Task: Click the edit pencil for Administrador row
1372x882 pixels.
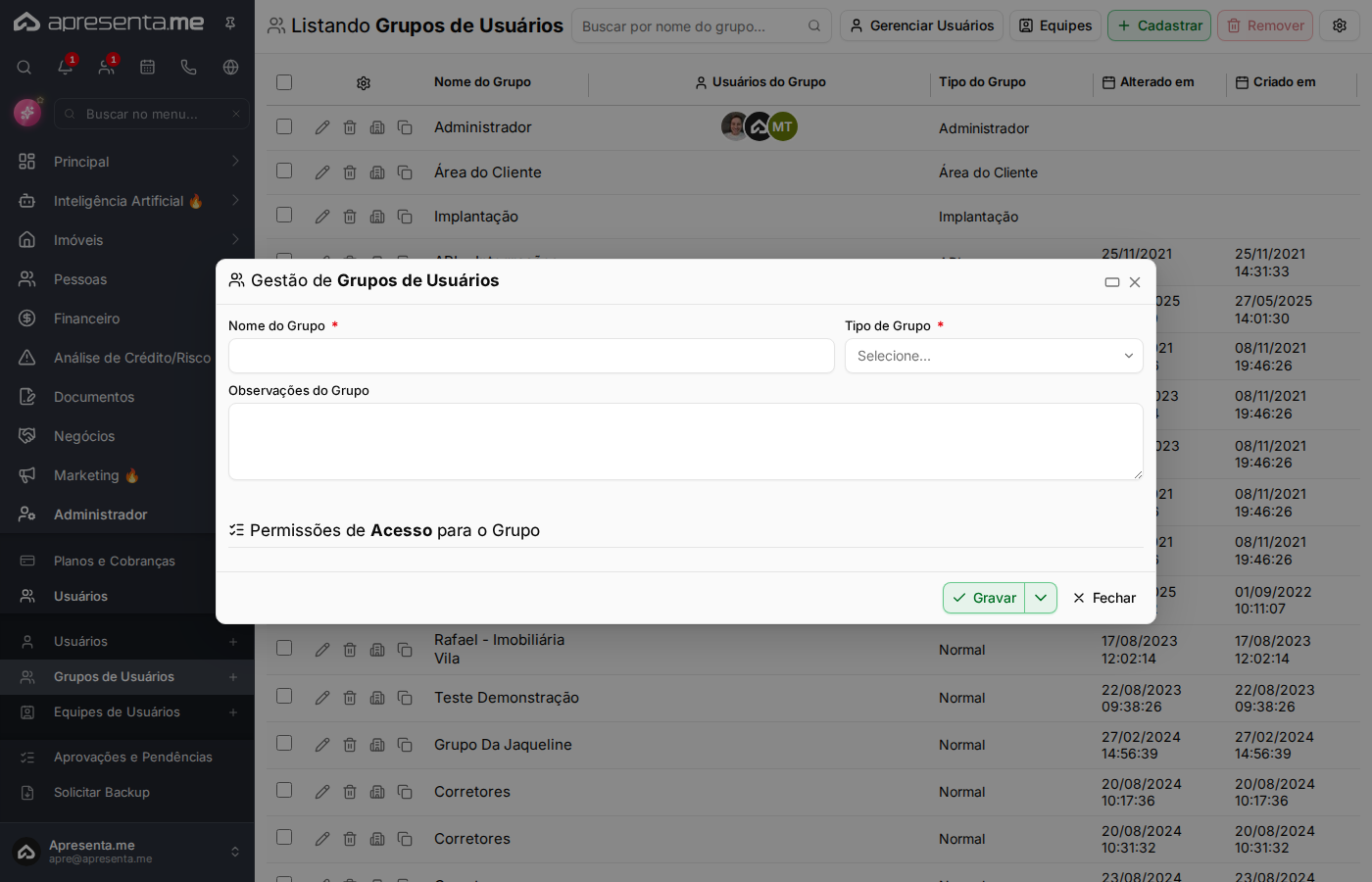Action: point(322,127)
